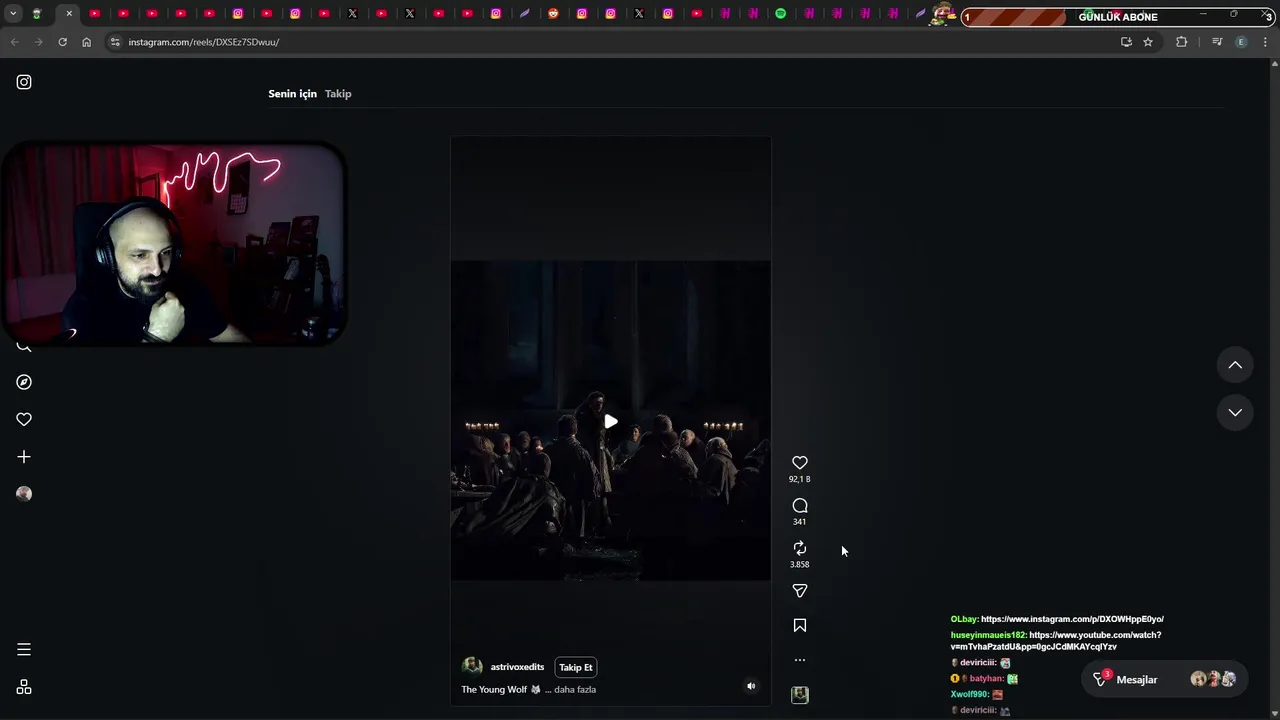The height and width of the screenshot is (720, 1280).
Task: Play the paused reel video
Action: [611, 422]
